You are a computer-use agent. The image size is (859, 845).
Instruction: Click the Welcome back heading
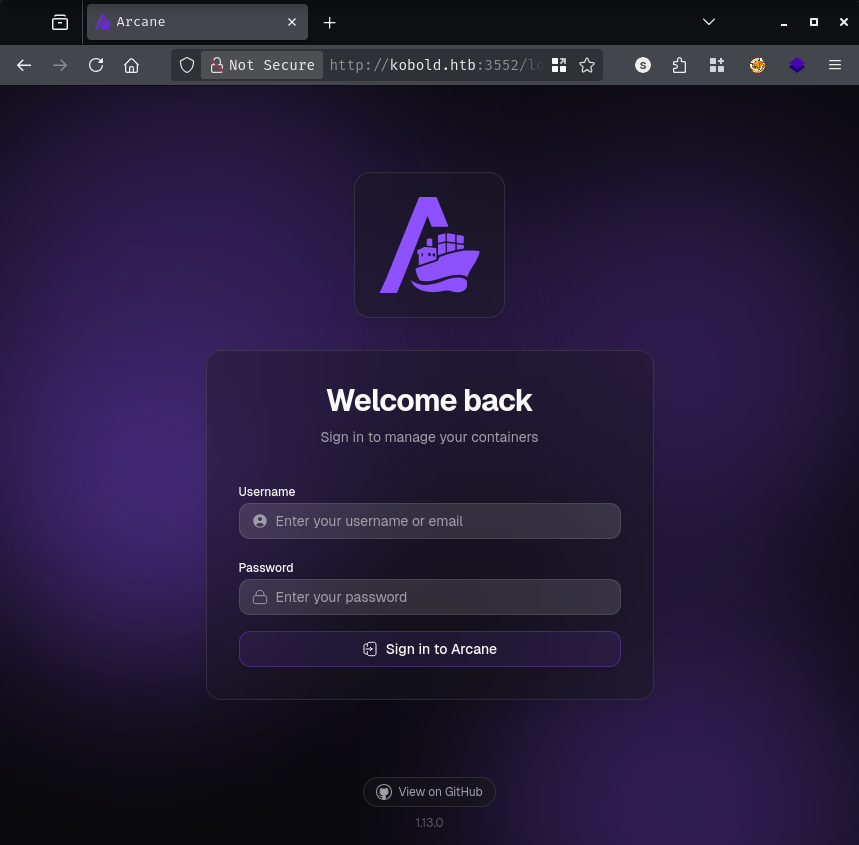[430, 401]
